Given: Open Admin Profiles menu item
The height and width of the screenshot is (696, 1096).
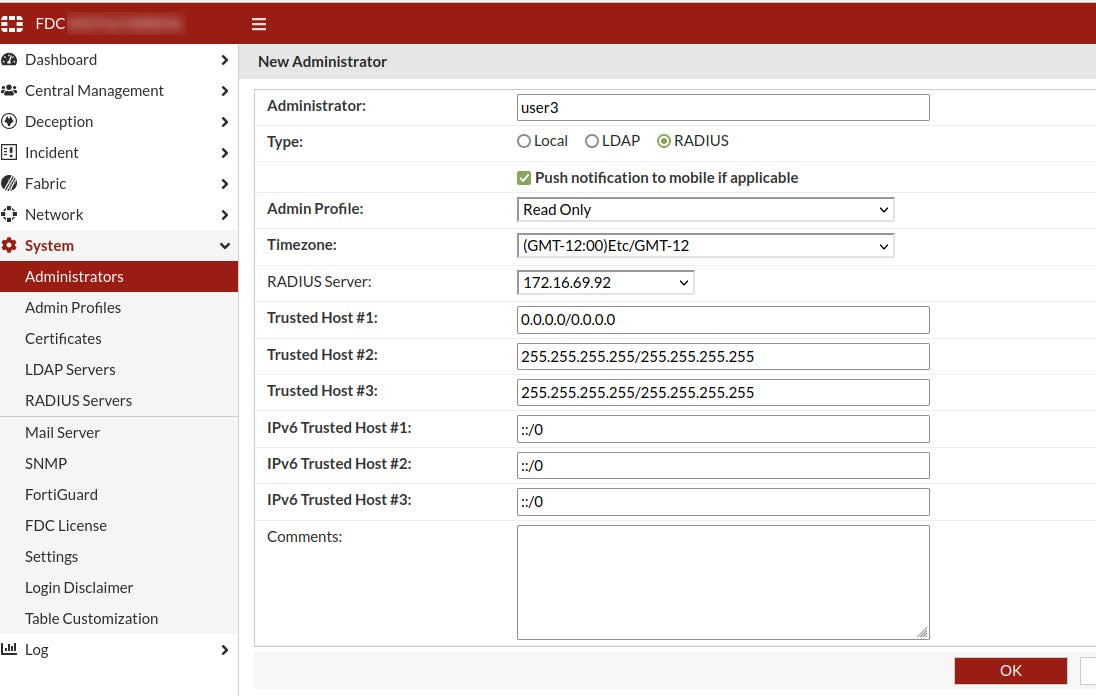Looking at the screenshot, I should click(73, 308).
